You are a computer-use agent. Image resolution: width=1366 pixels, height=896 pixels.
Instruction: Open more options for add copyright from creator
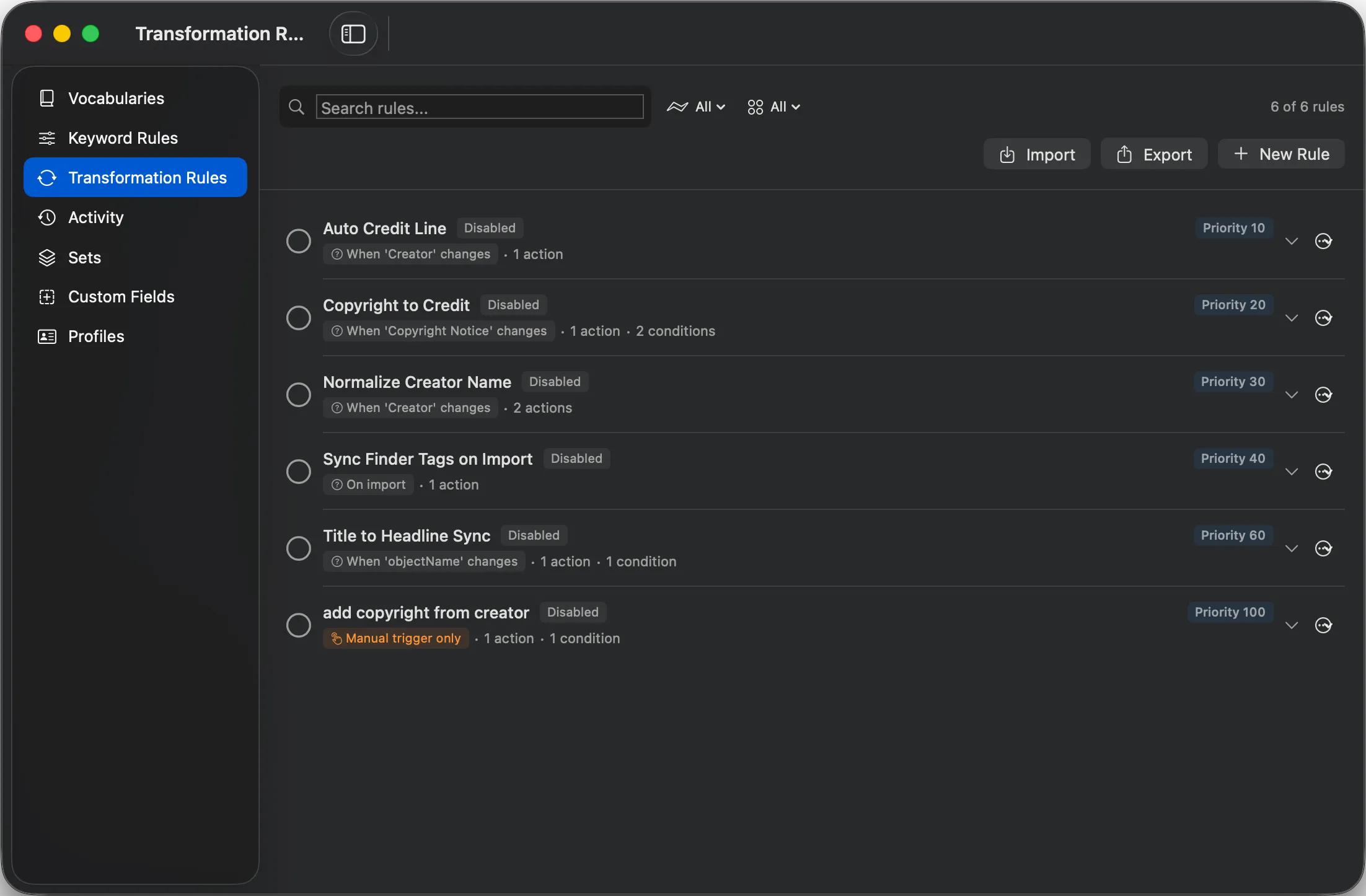pos(1323,625)
